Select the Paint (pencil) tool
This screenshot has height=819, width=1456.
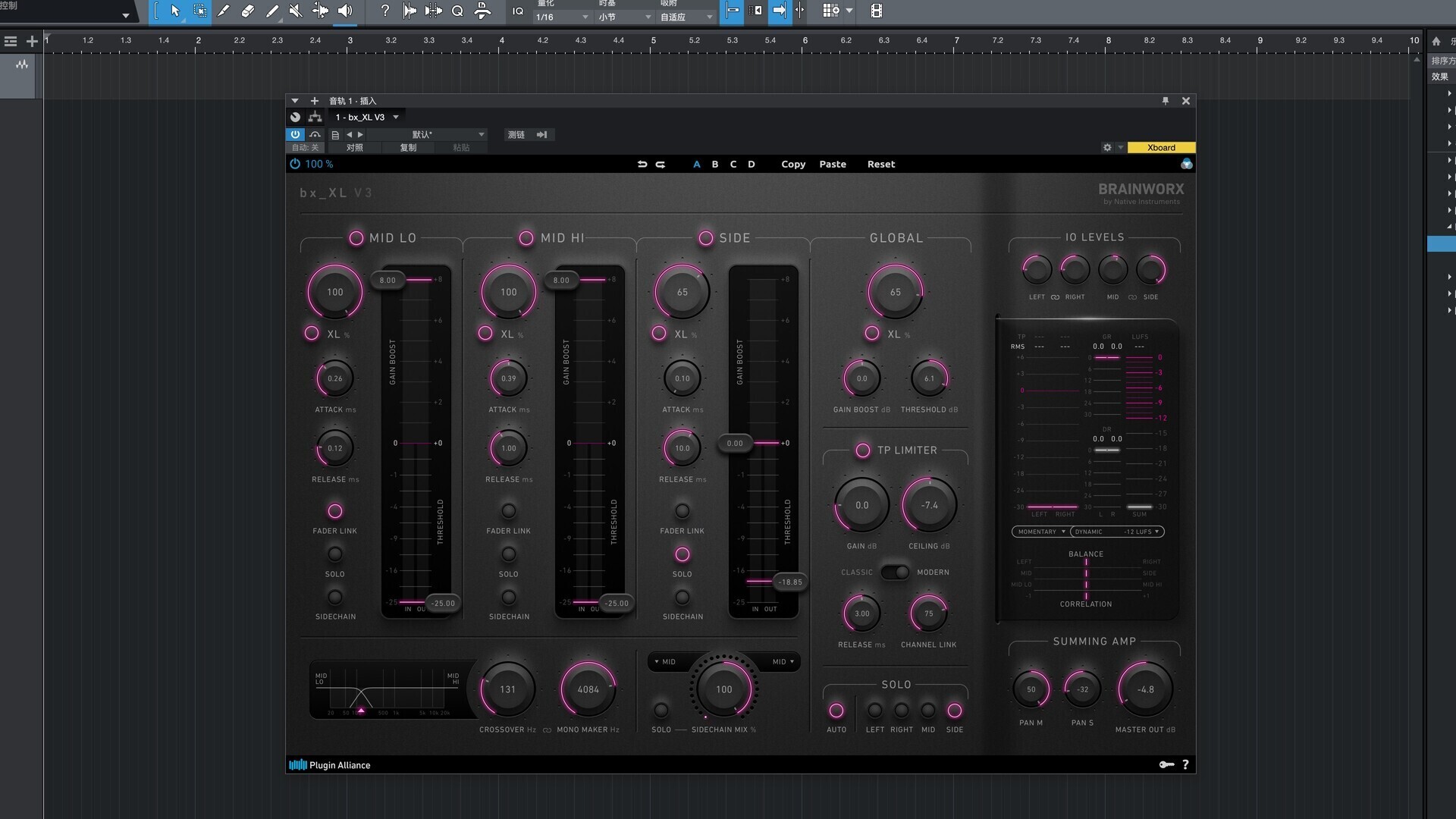(272, 11)
